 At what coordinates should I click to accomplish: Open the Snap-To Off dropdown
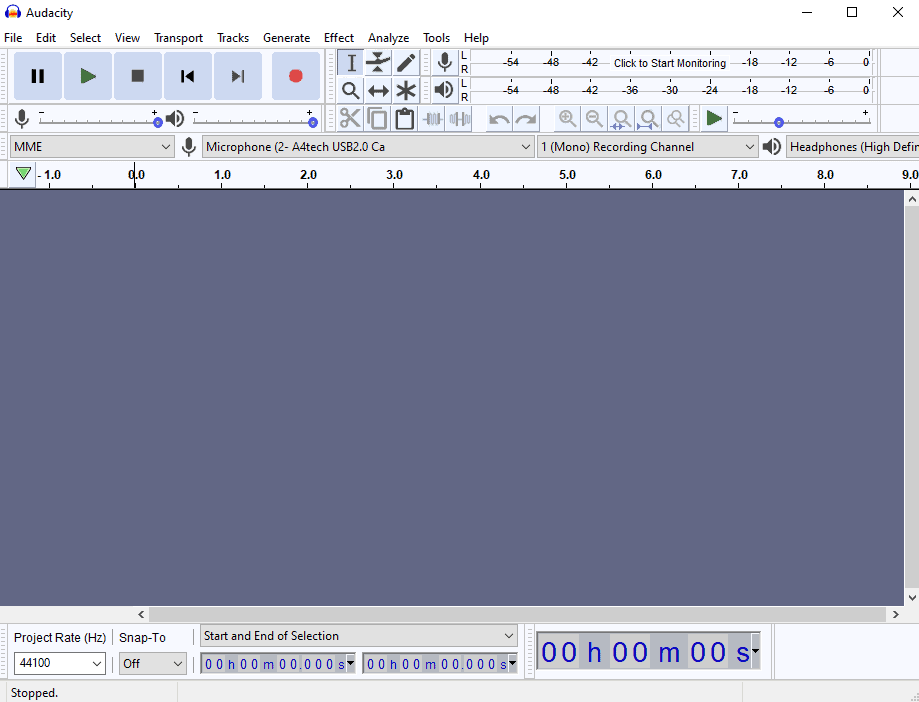pos(152,663)
